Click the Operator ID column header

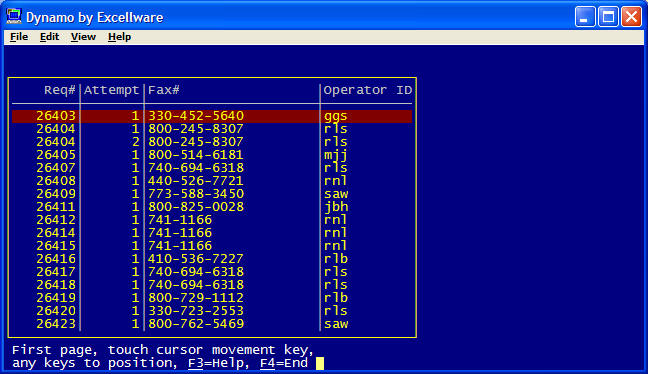click(x=368, y=90)
